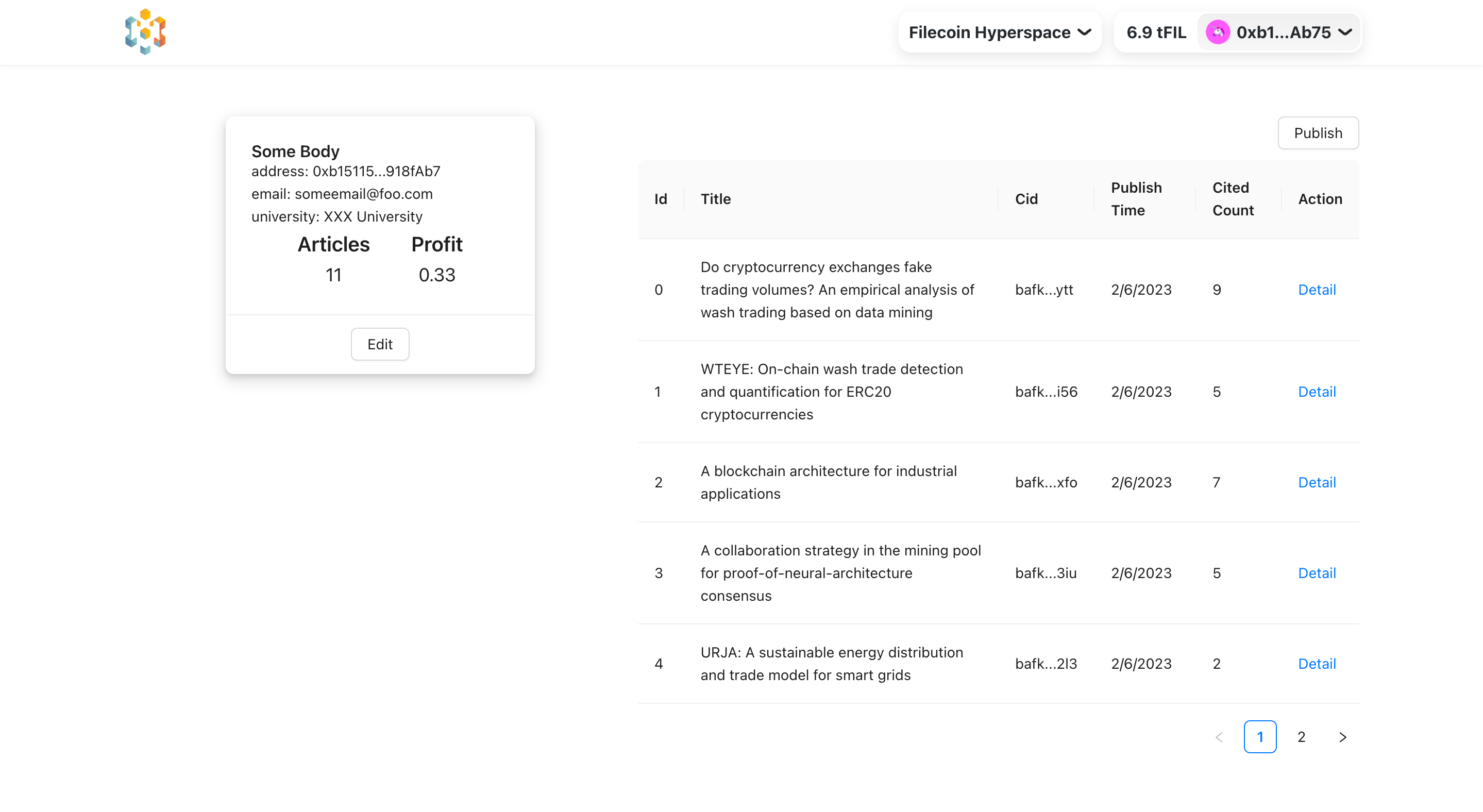Open Detail for WTEYE article
This screenshot has width=1483, height=812.
coord(1317,392)
